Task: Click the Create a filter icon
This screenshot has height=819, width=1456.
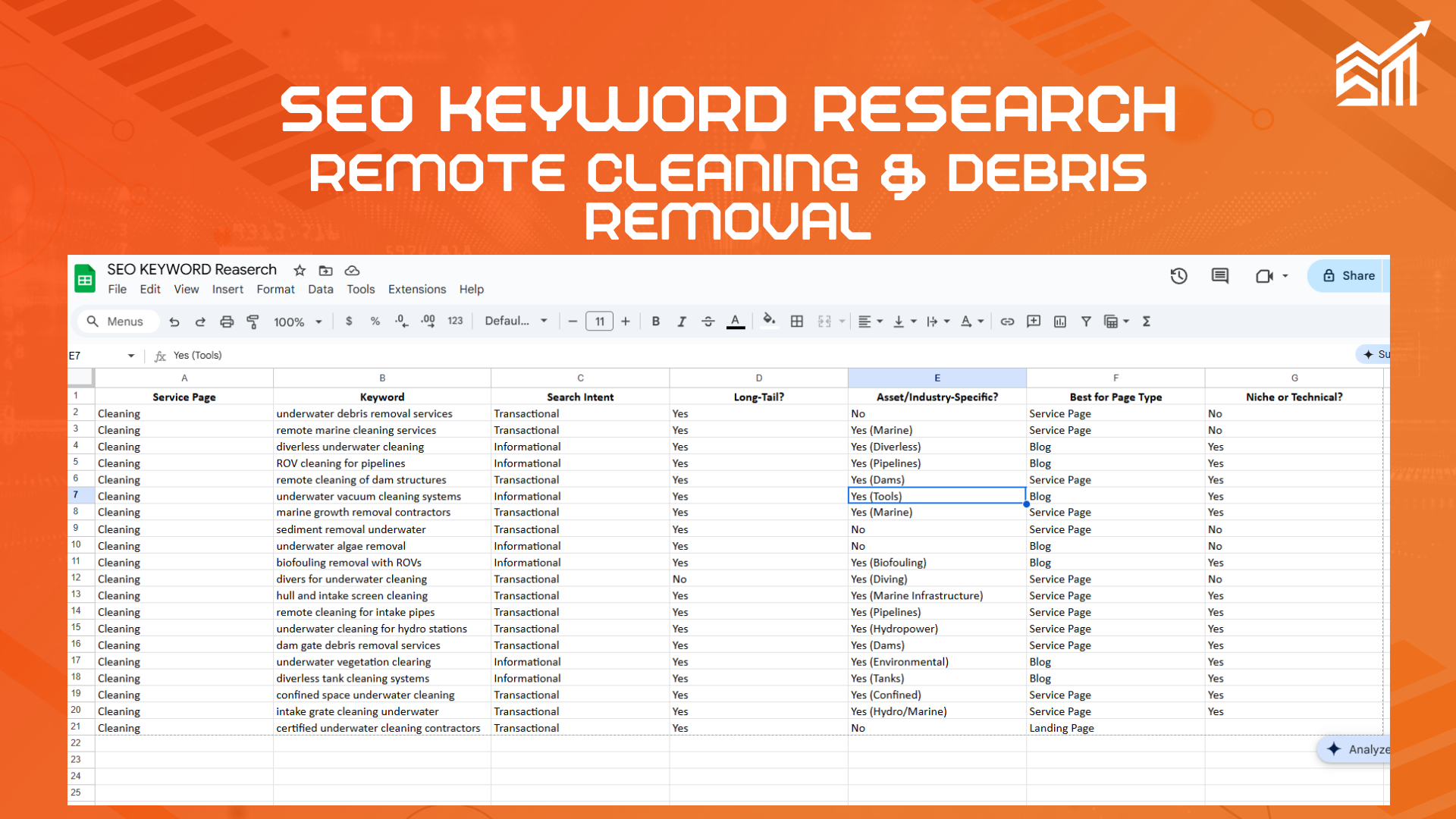Action: [1086, 322]
